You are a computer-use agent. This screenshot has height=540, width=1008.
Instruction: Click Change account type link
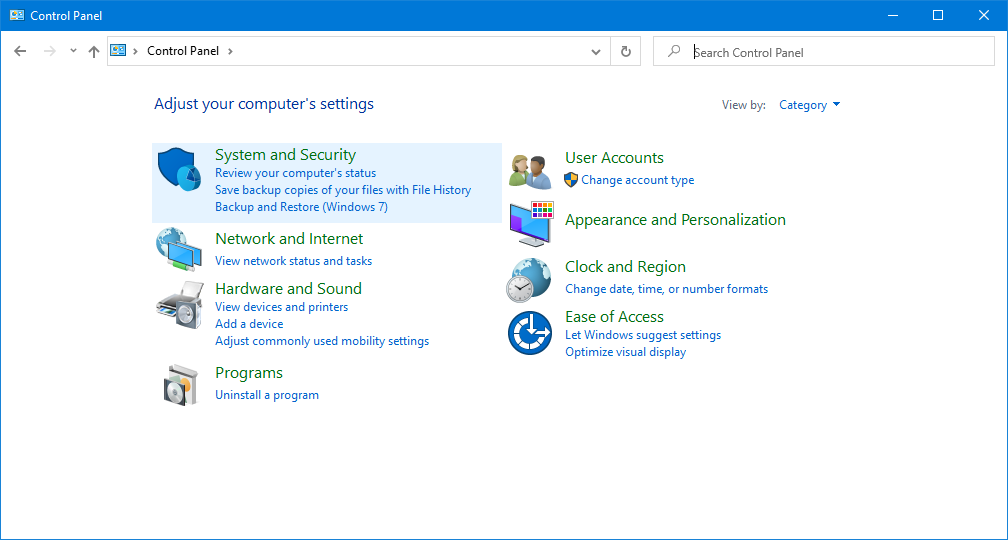coord(638,180)
